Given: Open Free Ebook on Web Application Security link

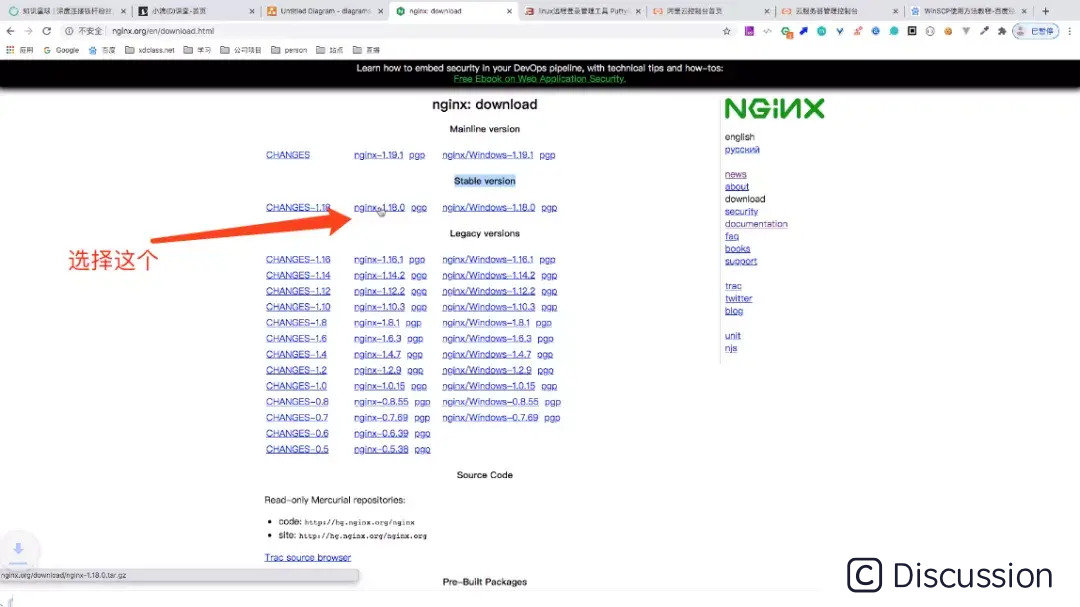Looking at the screenshot, I should [539, 79].
